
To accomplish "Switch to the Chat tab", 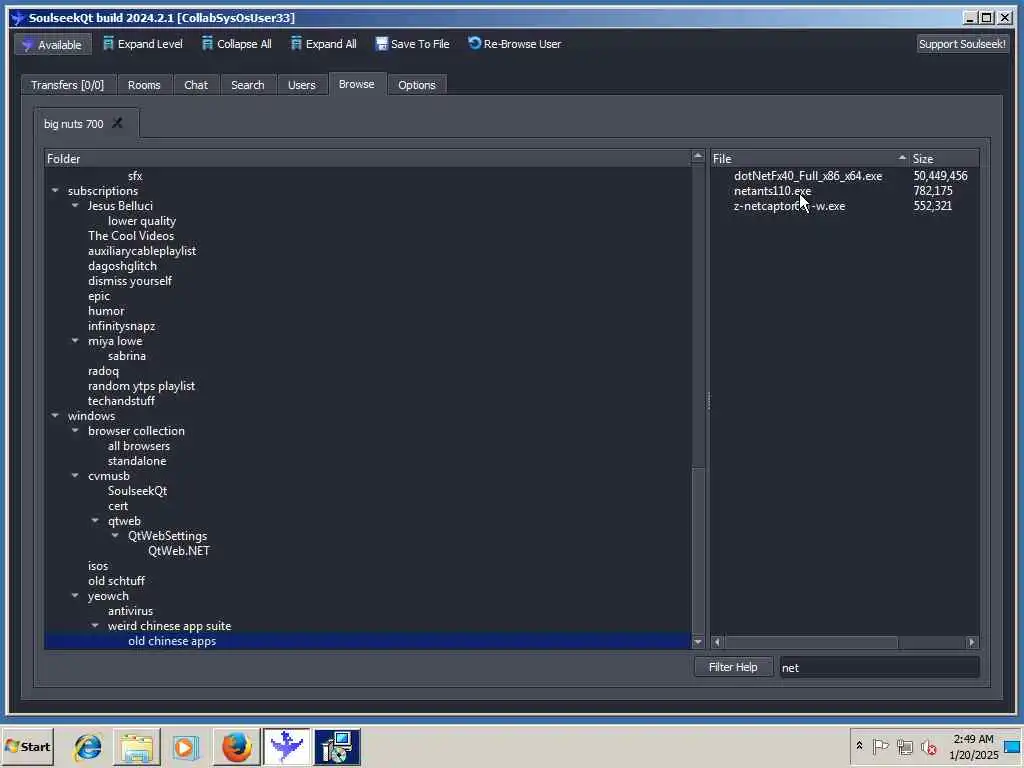I will click(x=196, y=85).
